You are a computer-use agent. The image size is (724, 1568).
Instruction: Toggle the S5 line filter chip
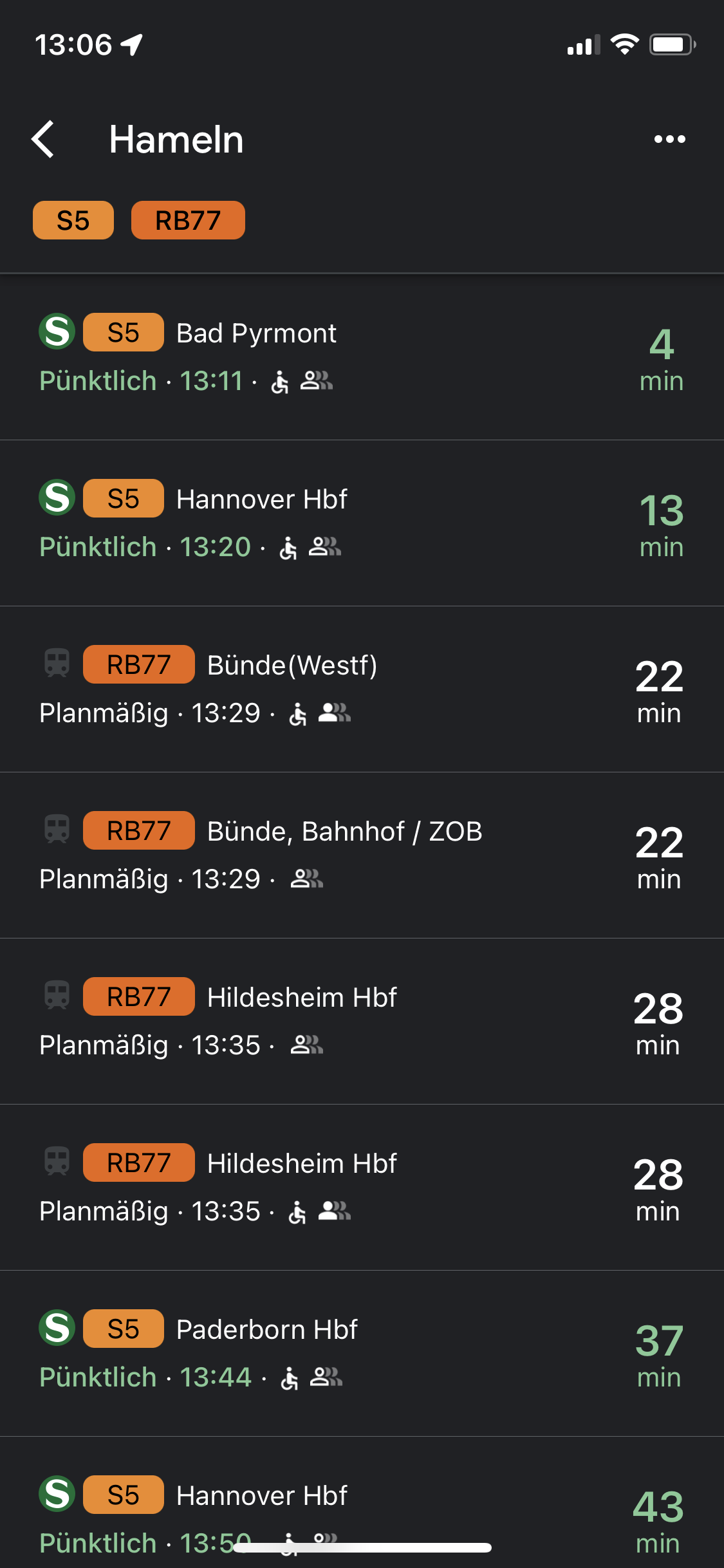pos(73,220)
